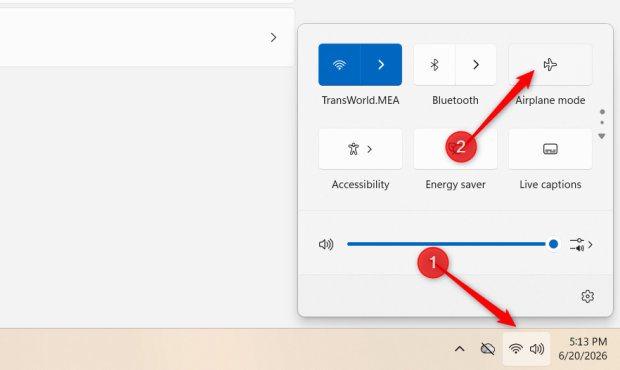Click the Accessibility label text

tap(360, 185)
